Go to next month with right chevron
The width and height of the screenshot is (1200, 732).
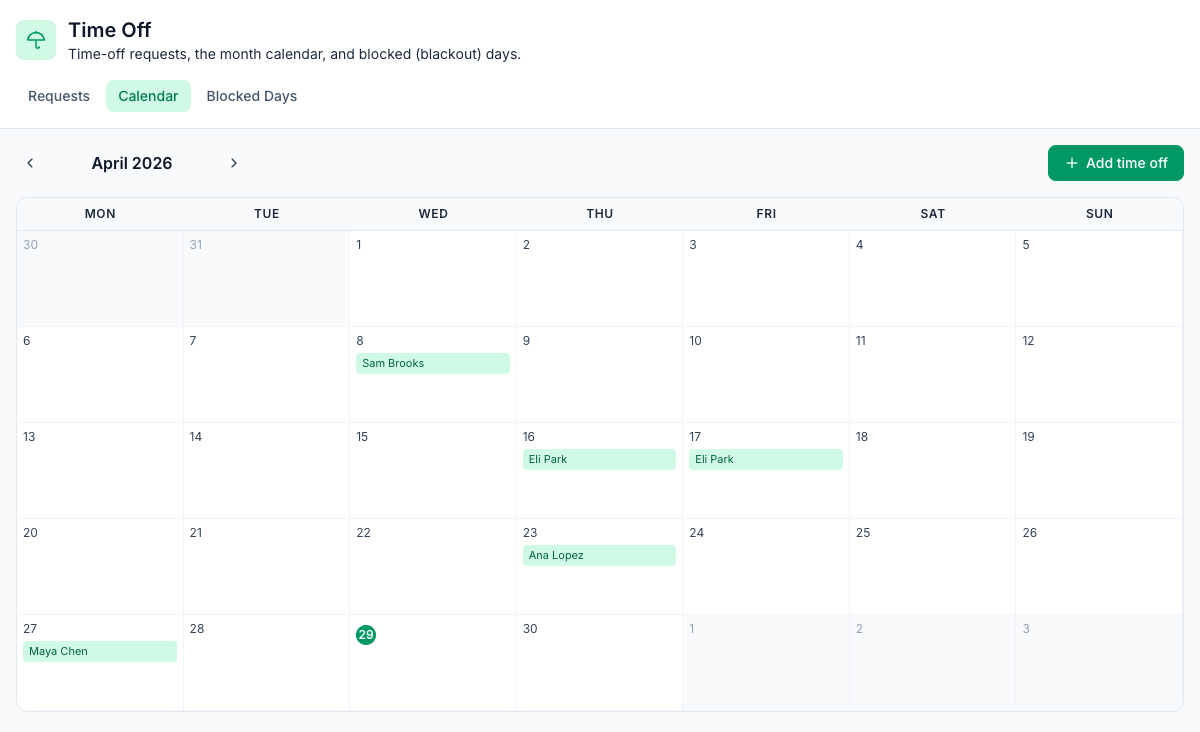[x=234, y=163]
